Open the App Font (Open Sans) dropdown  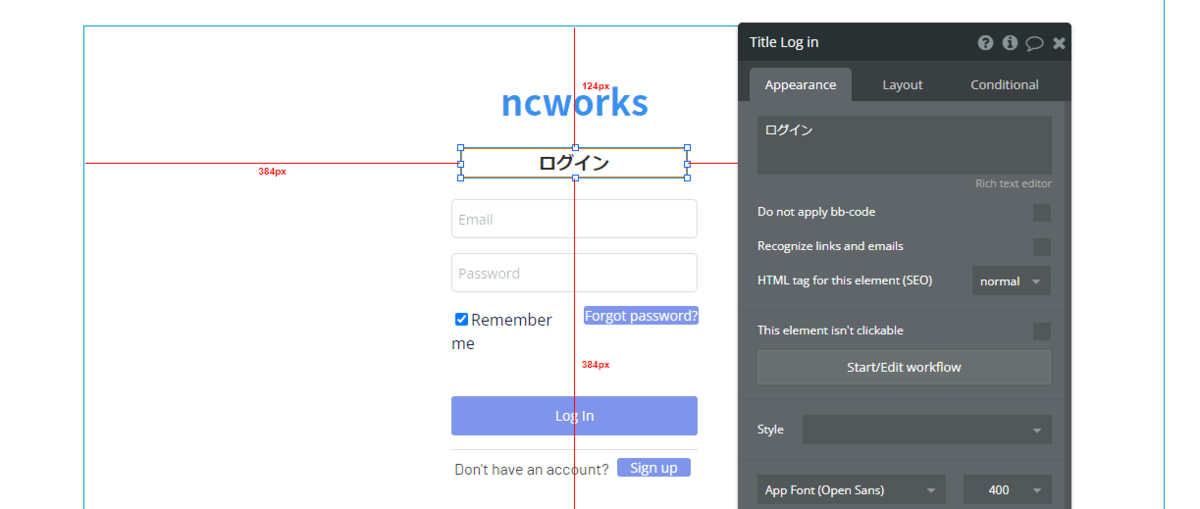[851, 490]
